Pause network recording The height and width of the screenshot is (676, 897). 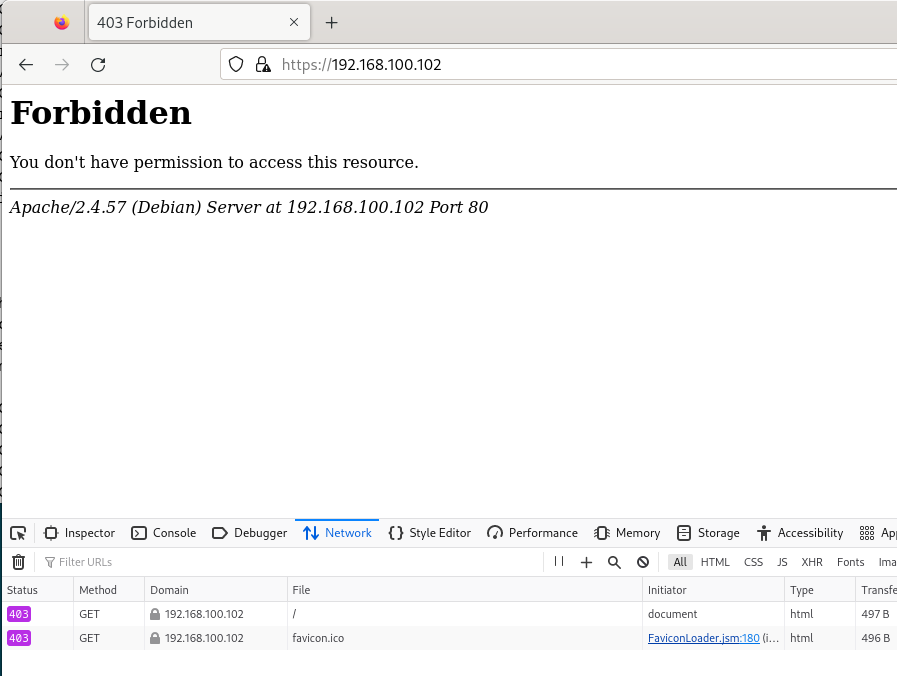559,562
